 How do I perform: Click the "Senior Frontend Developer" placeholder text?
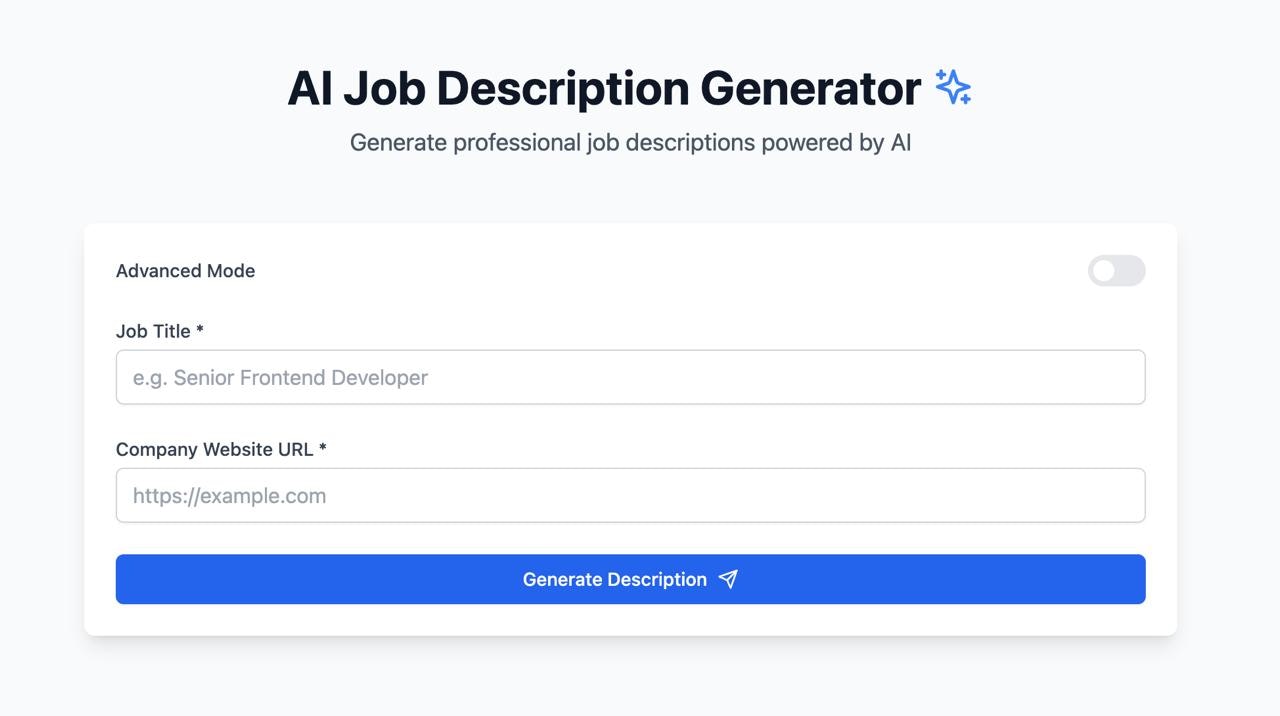pos(300,377)
